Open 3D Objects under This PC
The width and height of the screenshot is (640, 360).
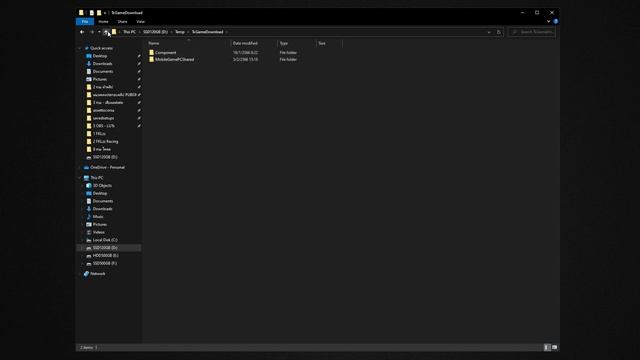102,186
